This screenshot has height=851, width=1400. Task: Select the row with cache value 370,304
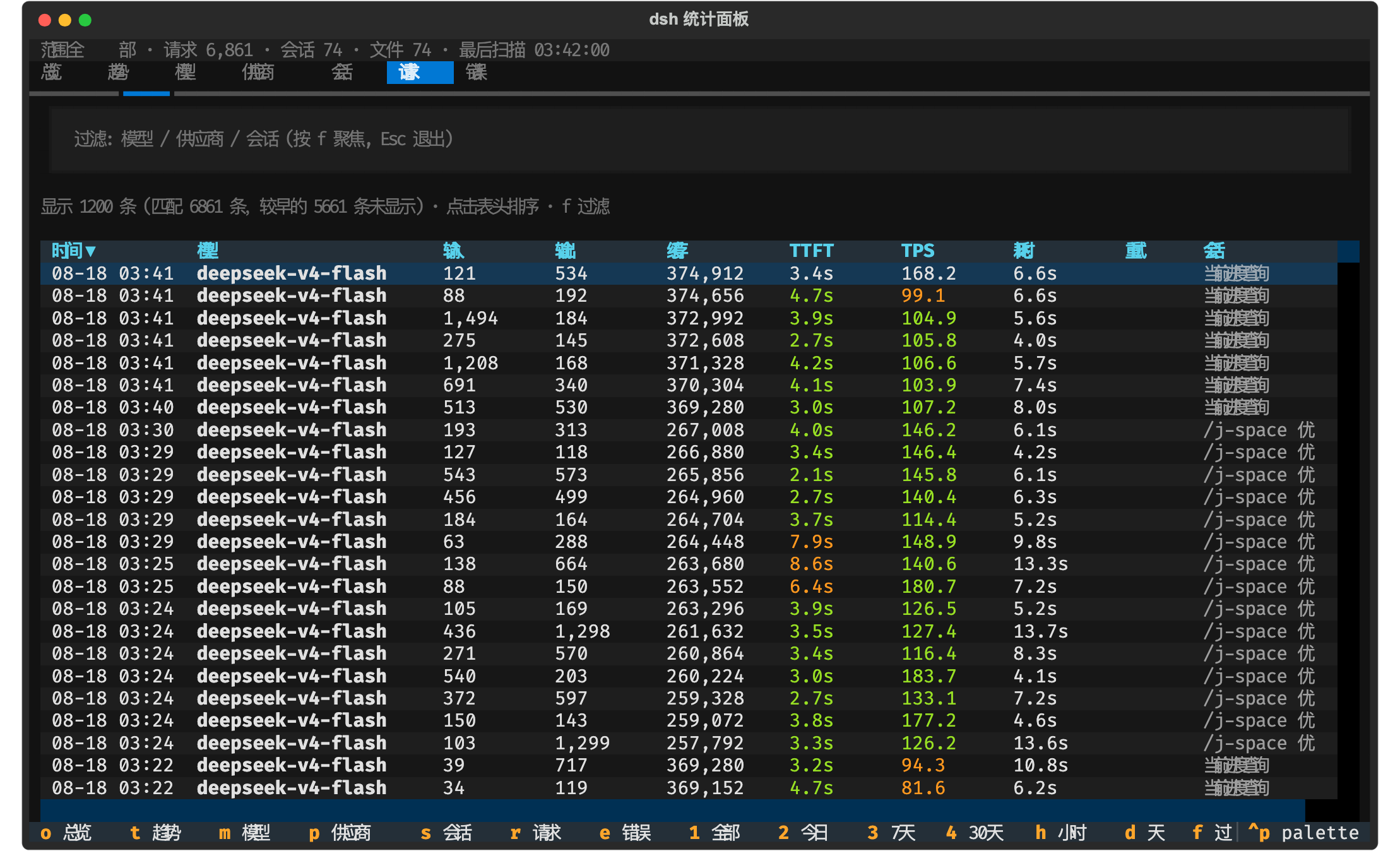point(689,385)
